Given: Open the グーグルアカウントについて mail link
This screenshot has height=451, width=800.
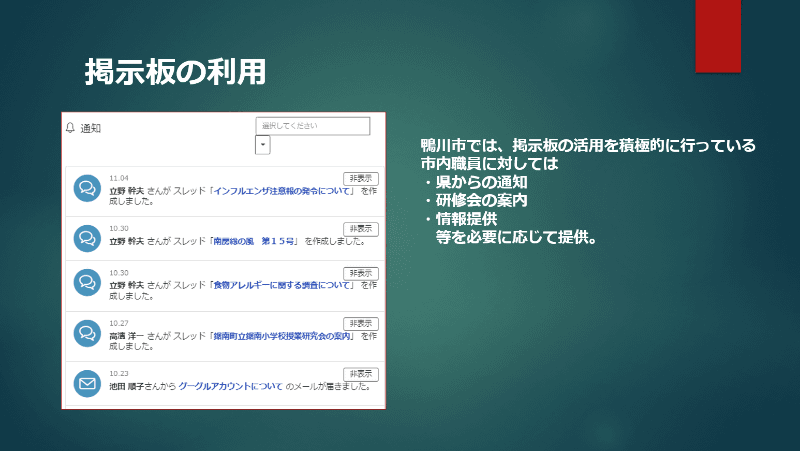Looking at the screenshot, I should pyautogui.click(x=230, y=386).
